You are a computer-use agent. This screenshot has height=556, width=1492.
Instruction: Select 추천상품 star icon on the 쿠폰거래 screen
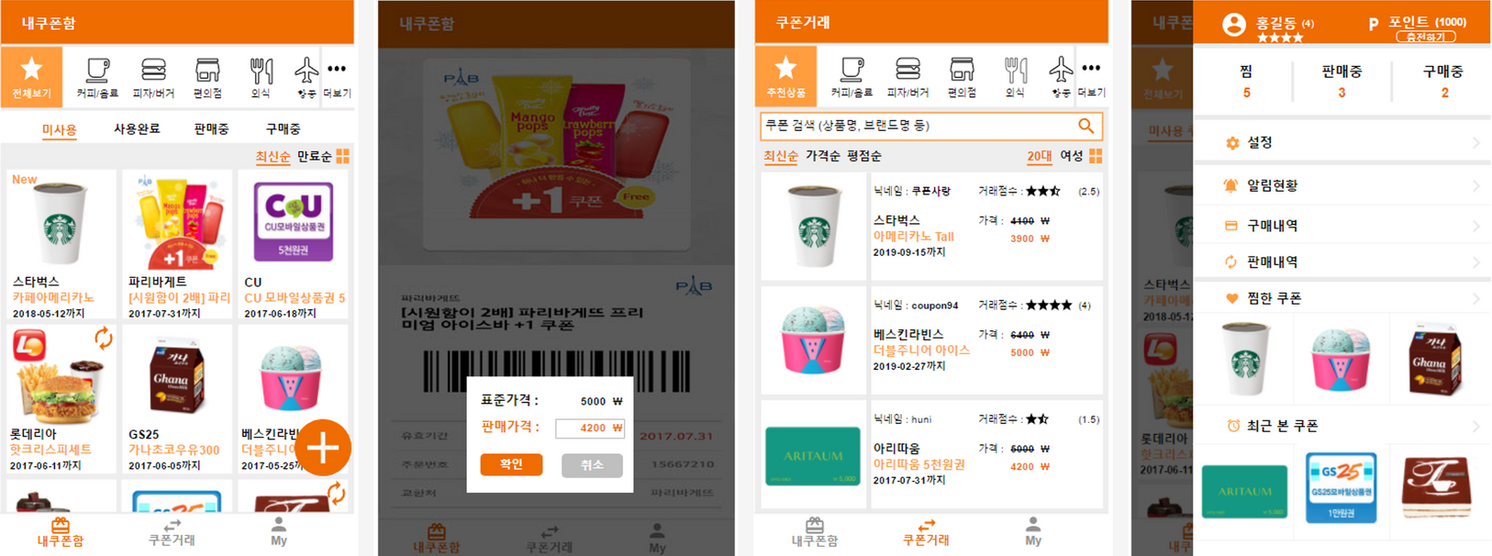(786, 68)
